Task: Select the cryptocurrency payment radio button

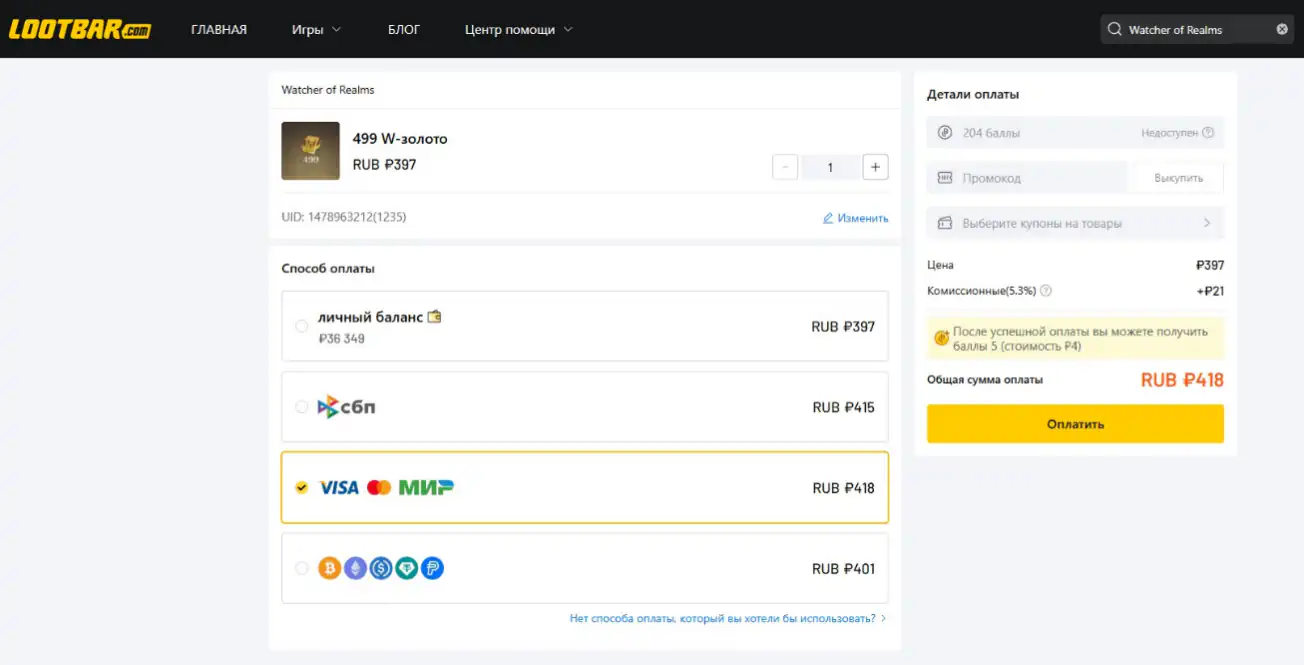Action: 301,568
